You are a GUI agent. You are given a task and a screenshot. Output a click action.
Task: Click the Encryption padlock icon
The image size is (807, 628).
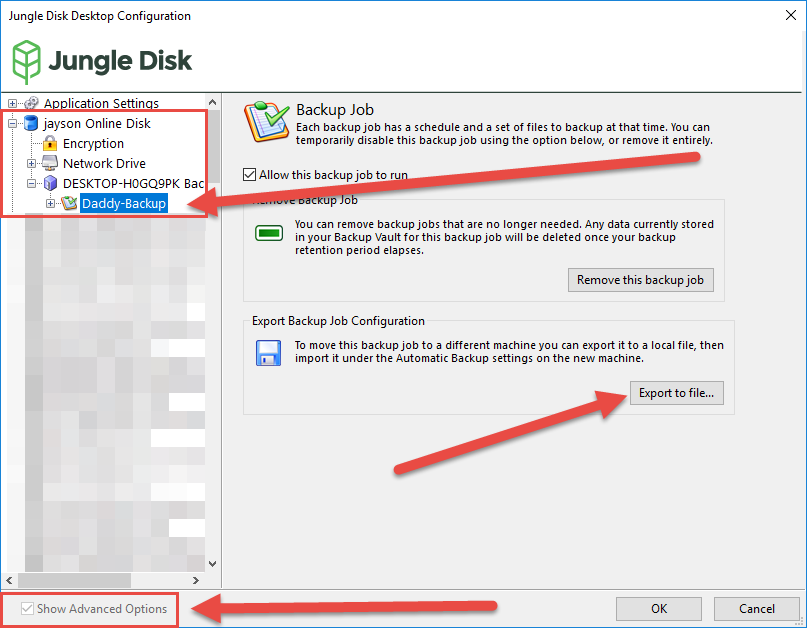point(50,143)
